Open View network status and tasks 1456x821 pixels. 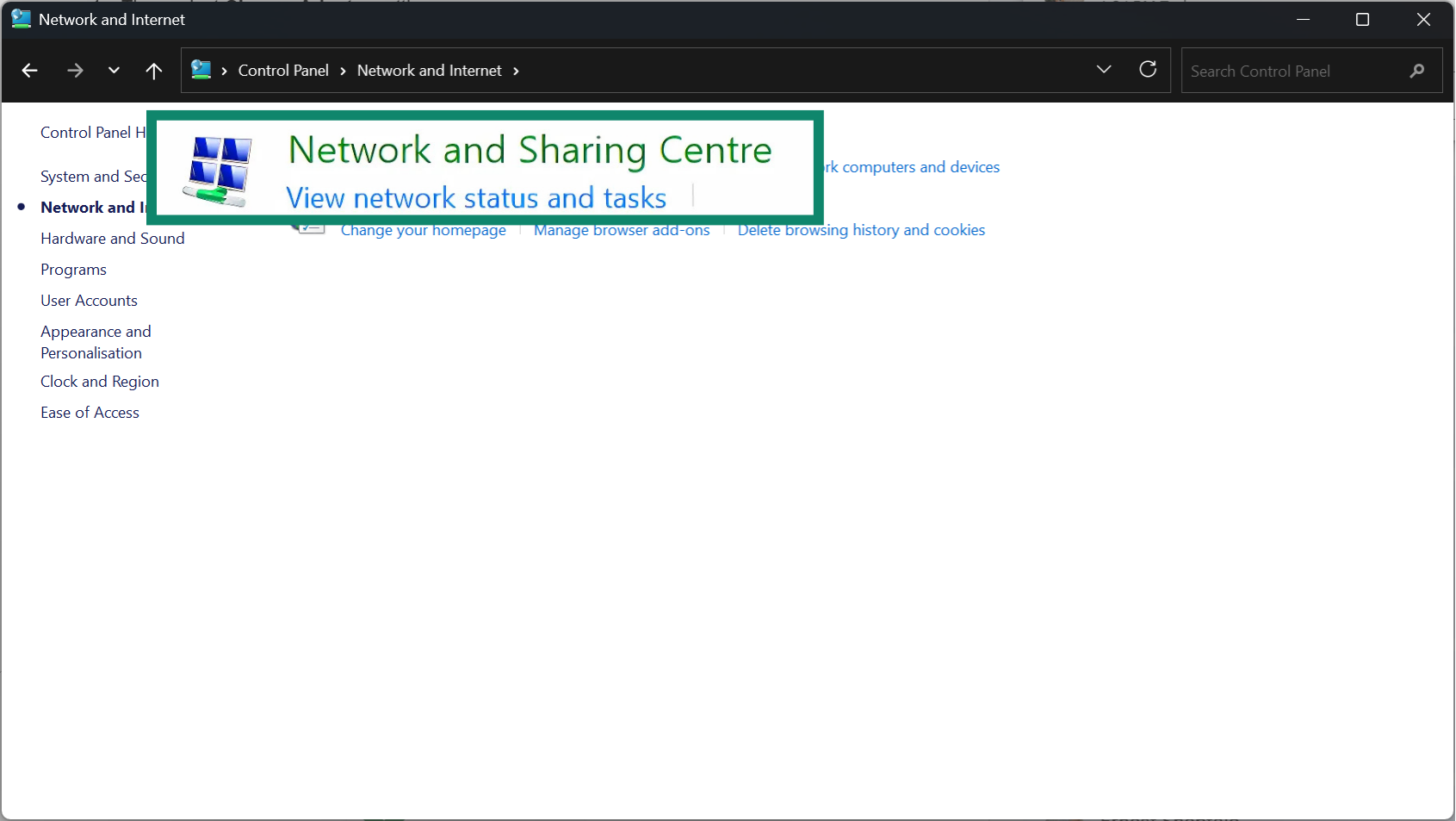pyautogui.click(x=476, y=197)
